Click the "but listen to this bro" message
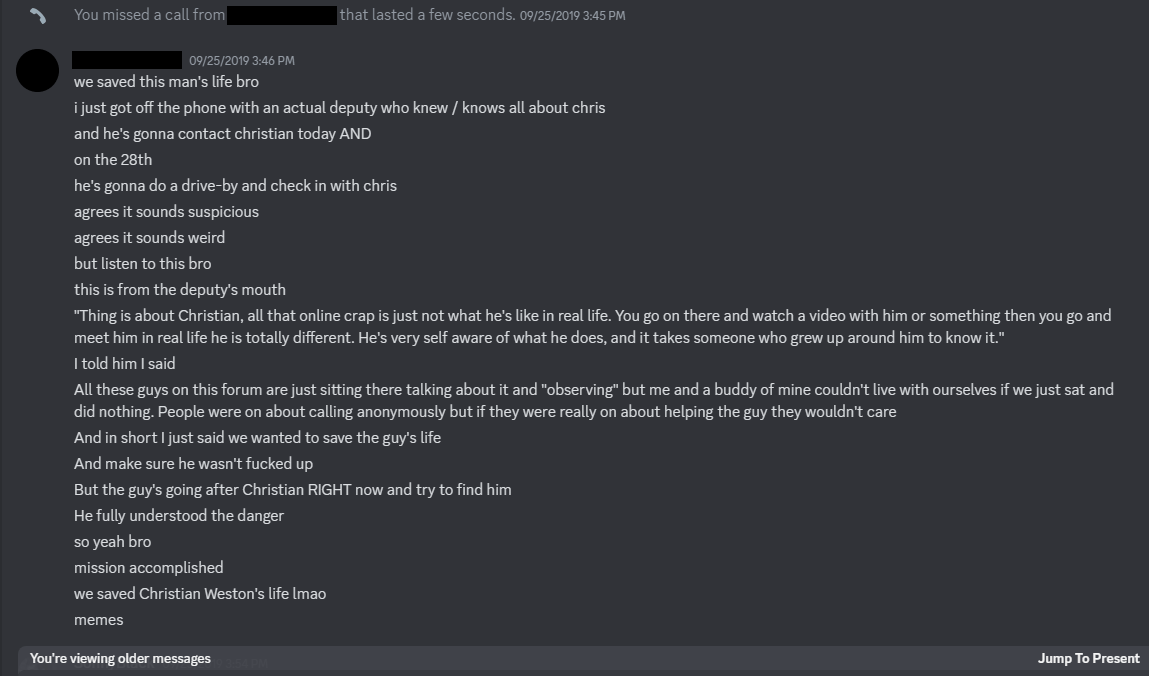The image size is (1149, 676). 142,263
